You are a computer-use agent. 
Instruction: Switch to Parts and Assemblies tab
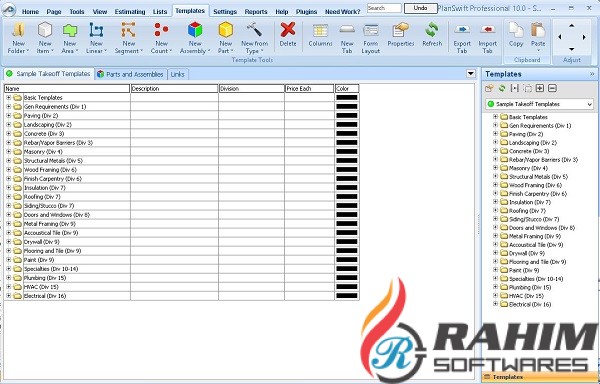[x=130, y=74]
